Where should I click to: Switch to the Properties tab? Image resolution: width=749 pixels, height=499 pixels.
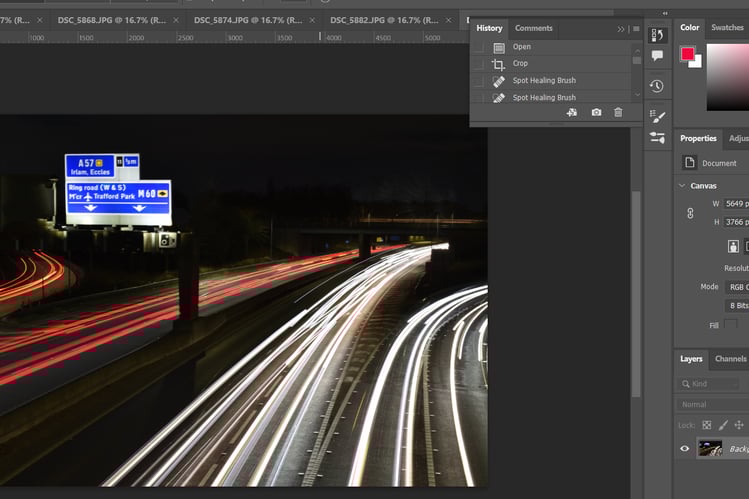[698, 138]
